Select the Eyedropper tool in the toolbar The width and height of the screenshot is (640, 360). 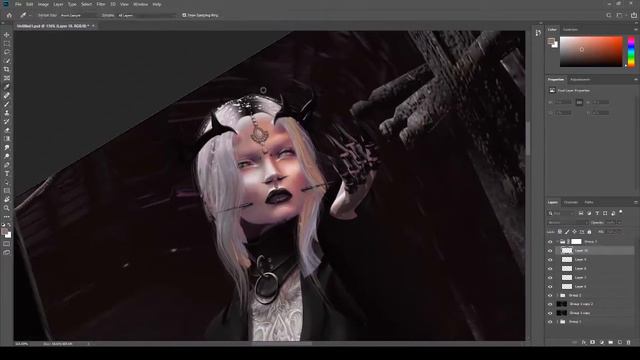click(7, 87)
